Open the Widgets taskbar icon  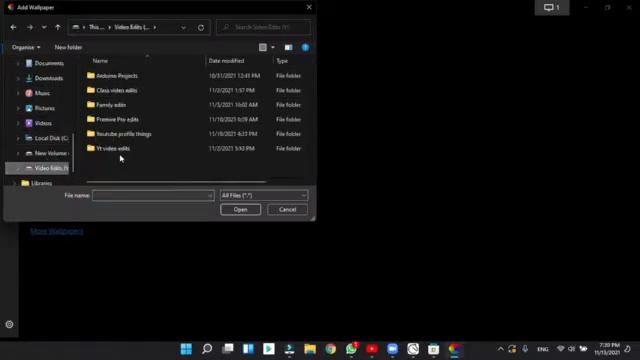[x=248, y=349]
